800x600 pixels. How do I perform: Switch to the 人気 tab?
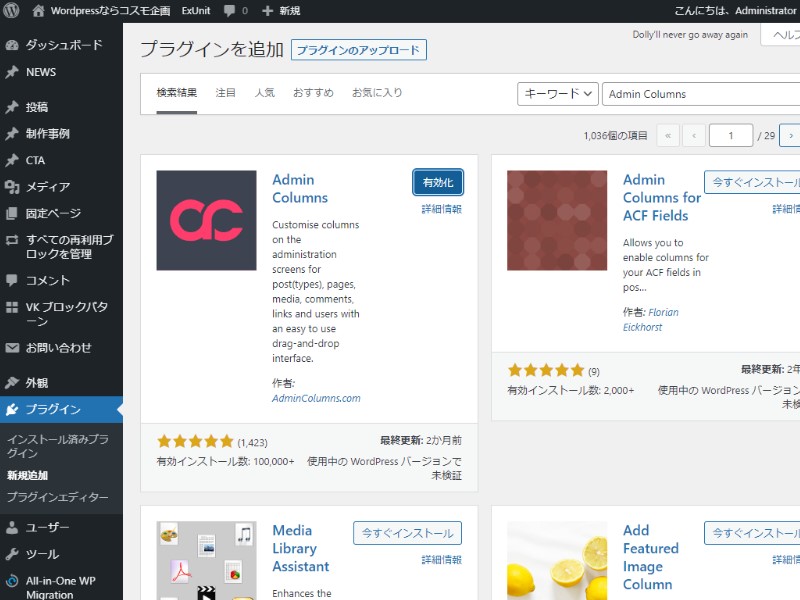click(x=264, y=93)
